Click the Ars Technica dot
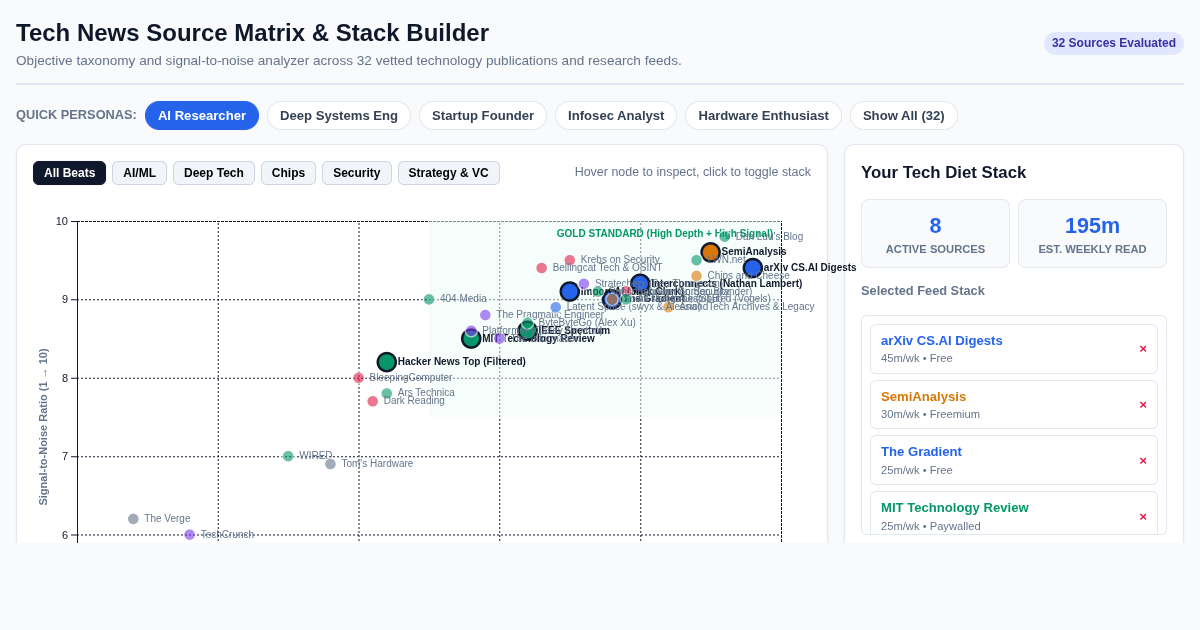 click(x=387, y=393)
